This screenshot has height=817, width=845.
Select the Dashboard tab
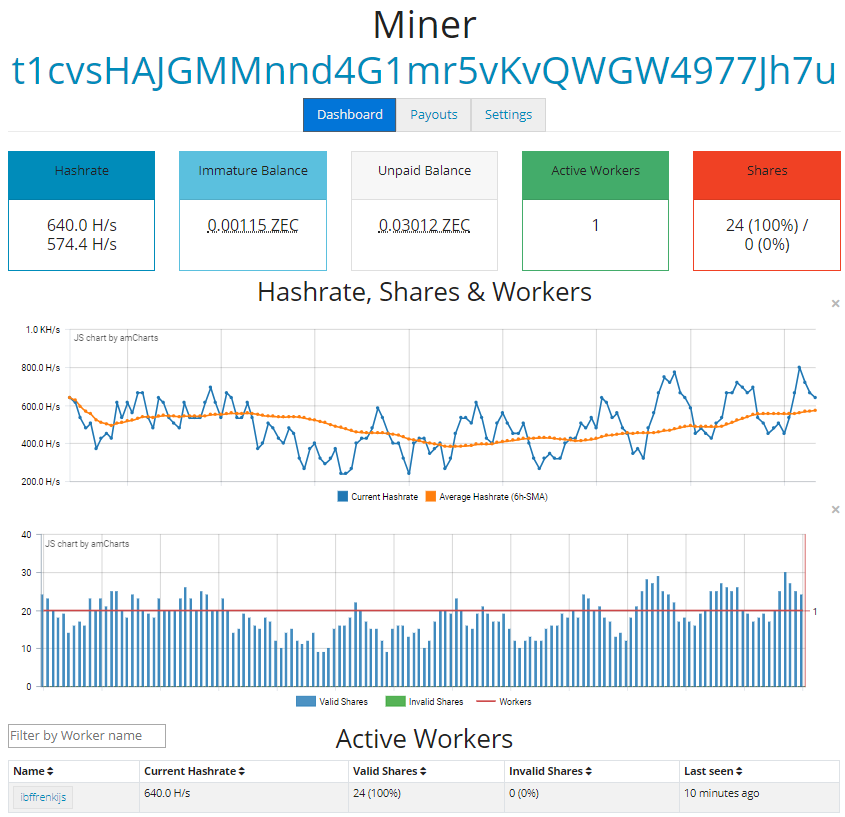tap(349, 115)
